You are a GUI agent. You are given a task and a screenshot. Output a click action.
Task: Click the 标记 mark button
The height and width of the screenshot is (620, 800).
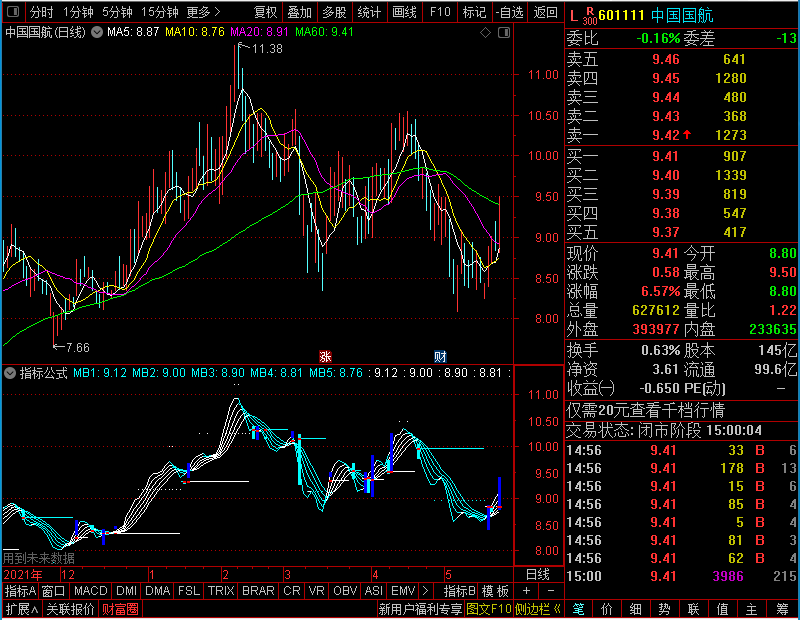click(x=474, y=12)
